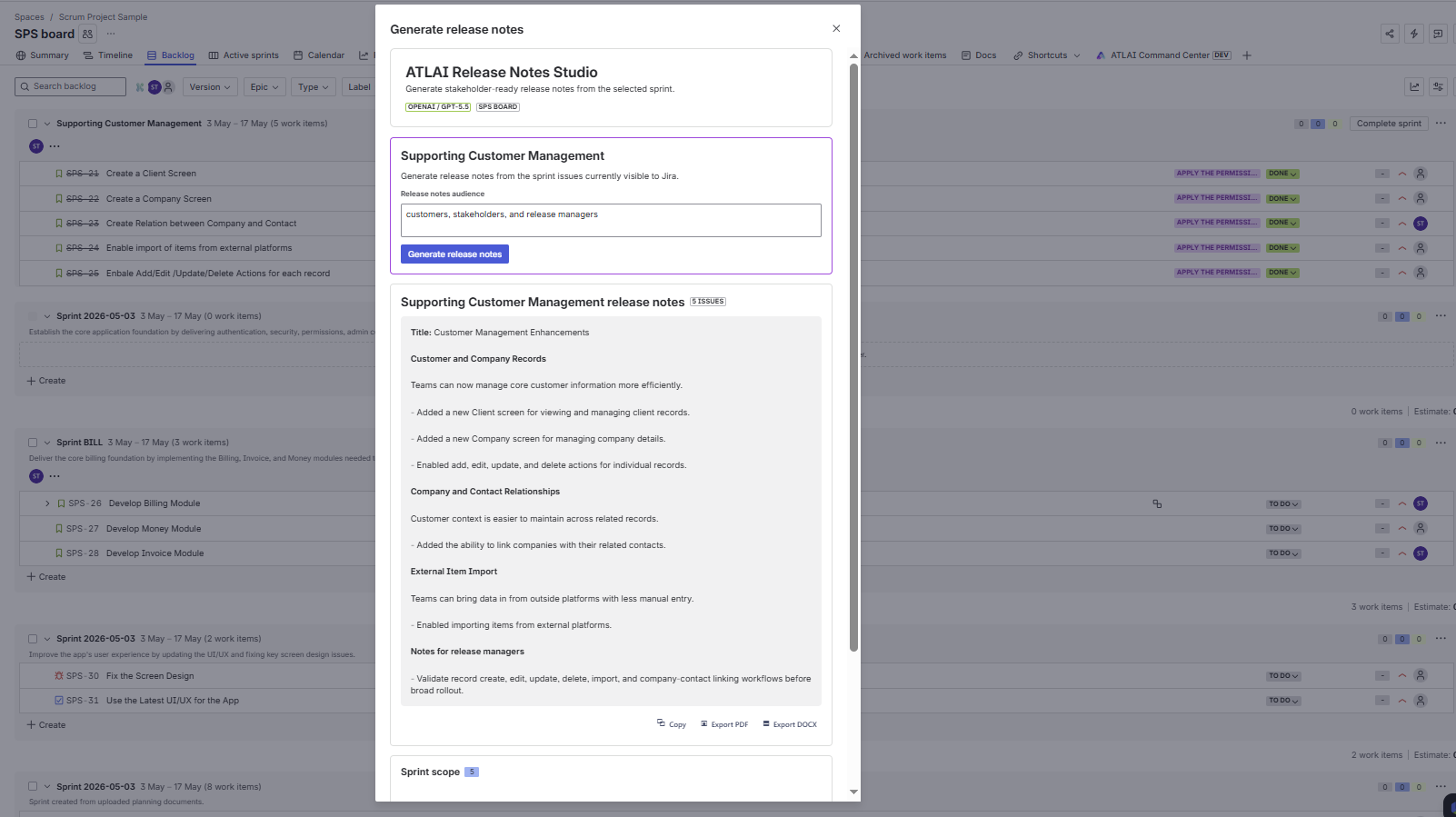Click the child items icon on the SPS-26 row
This screenshot has width=1456, height=817.
[1157, 503]
